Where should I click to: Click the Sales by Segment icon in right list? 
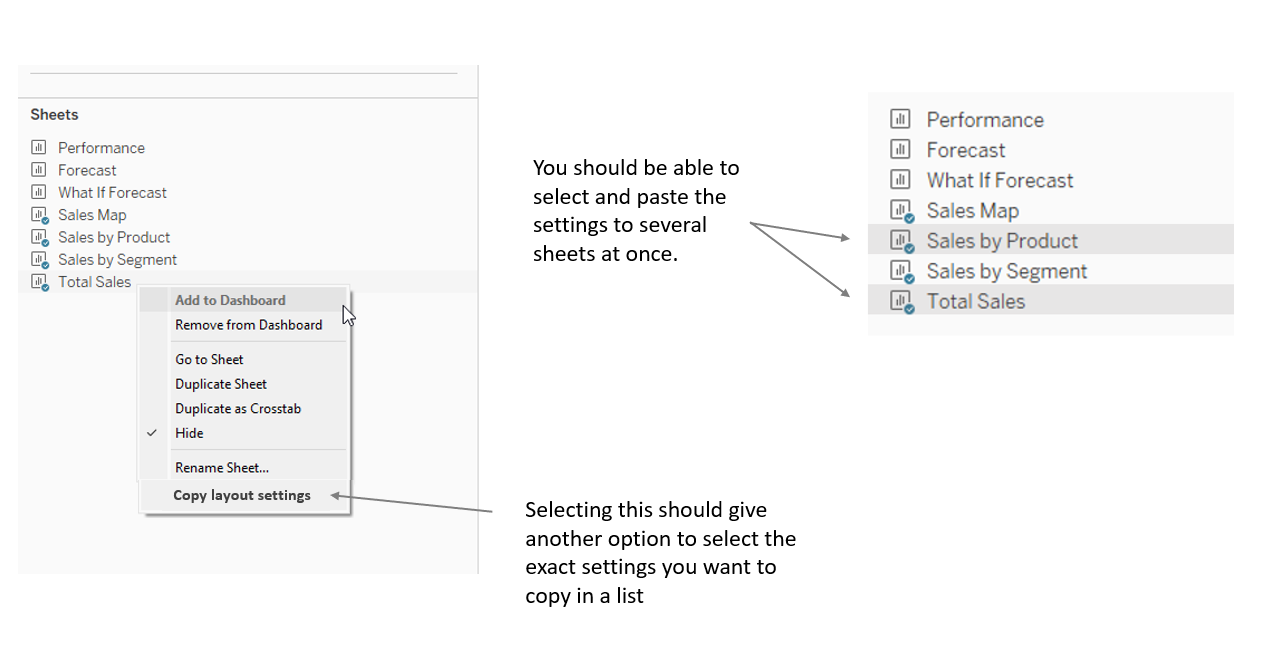tap(900, 270)
